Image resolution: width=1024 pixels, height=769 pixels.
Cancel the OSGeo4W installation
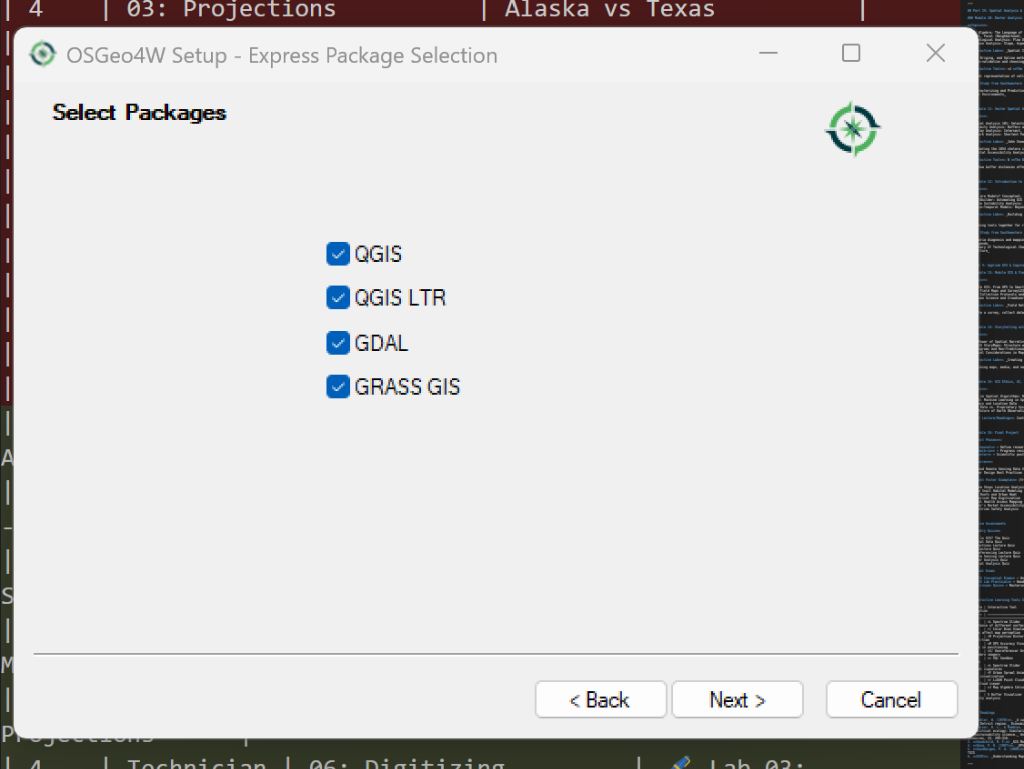tap(891, 699)
